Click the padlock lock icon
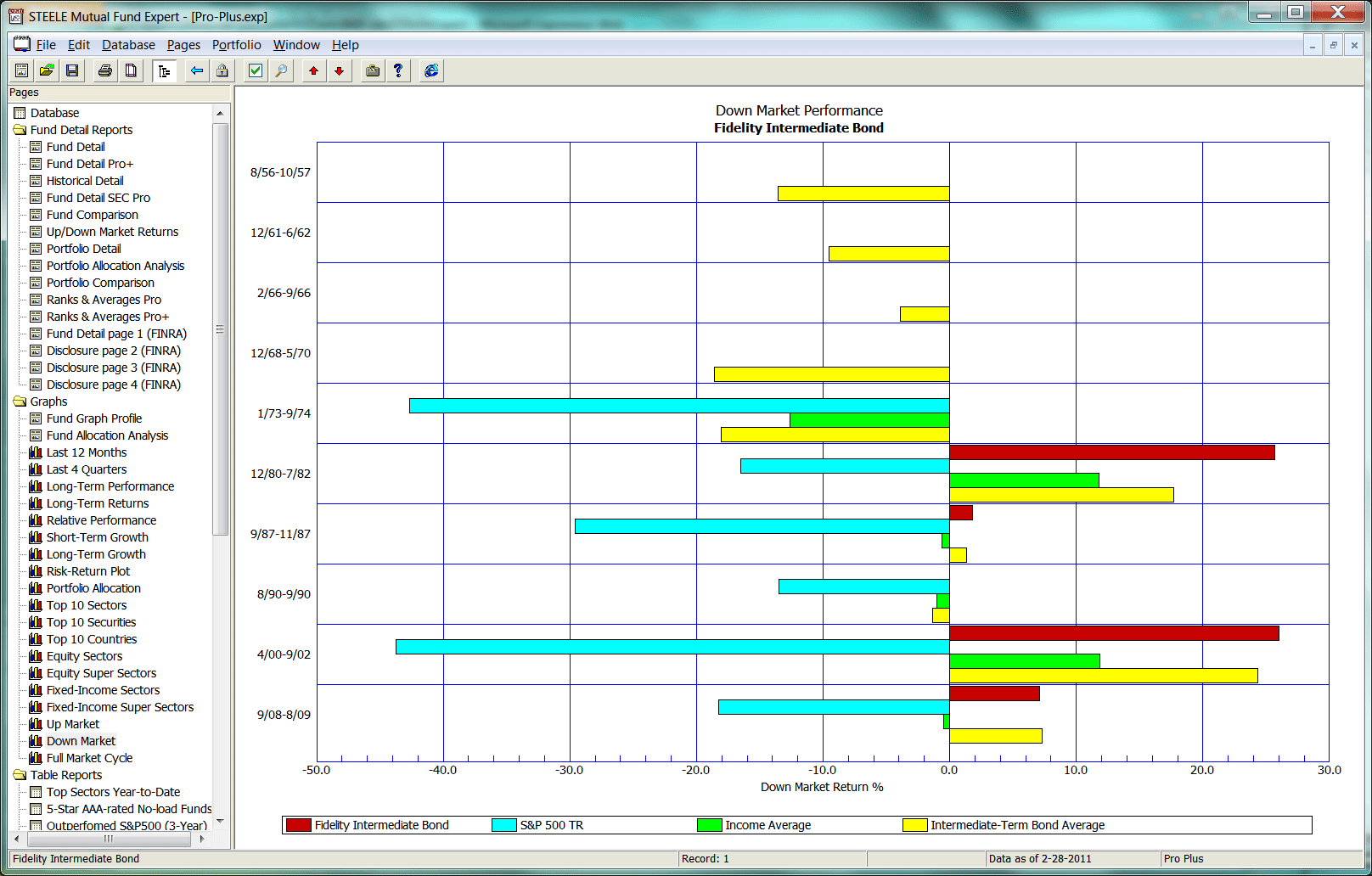1372x876 pixels. [222, 70]
